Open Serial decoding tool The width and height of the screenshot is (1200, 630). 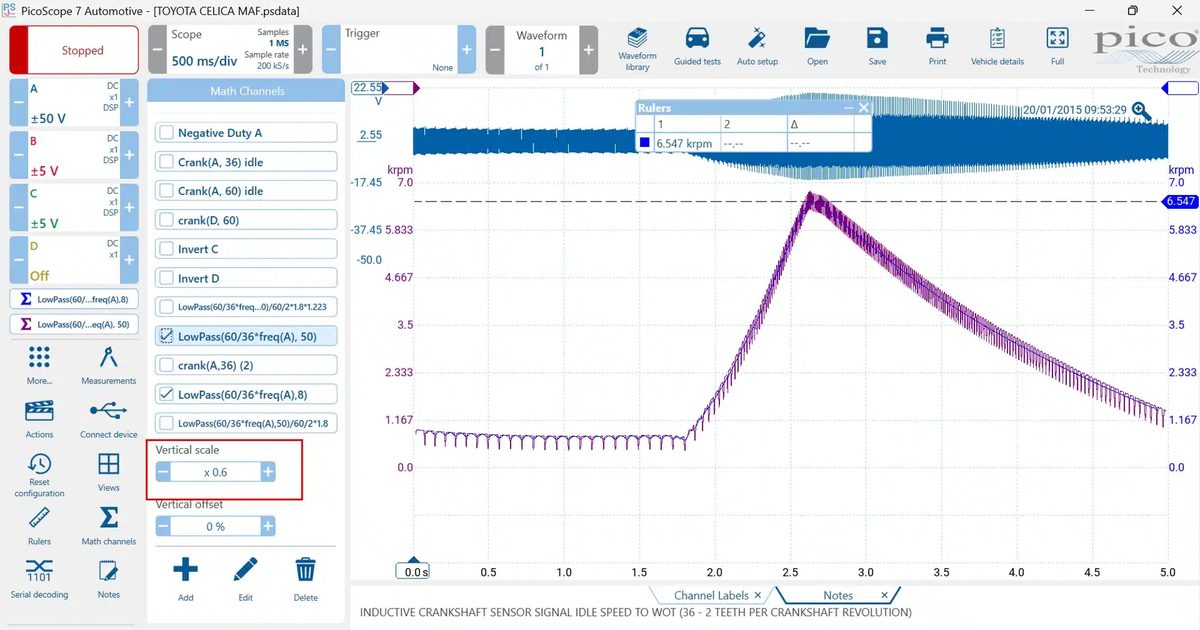point(39,579)
